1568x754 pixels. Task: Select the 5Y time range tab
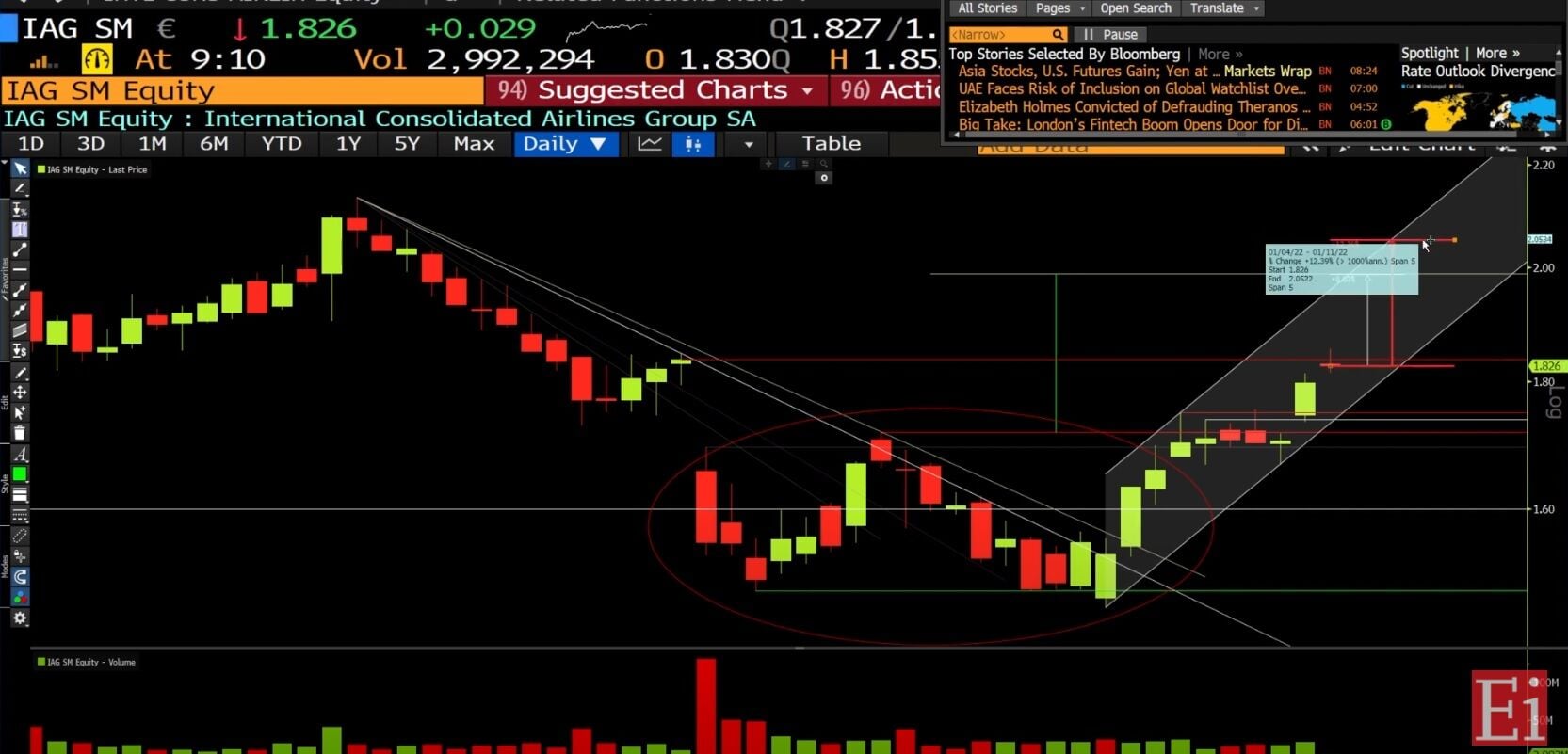coord(407,144)
